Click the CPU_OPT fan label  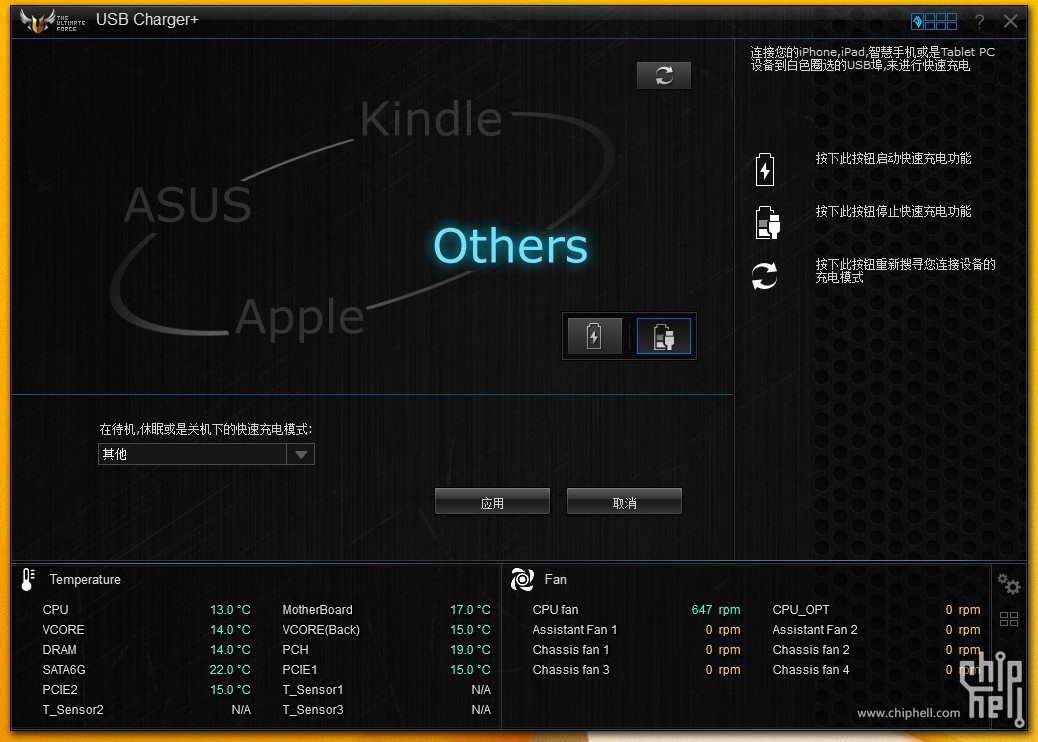[x=801, y=610]
